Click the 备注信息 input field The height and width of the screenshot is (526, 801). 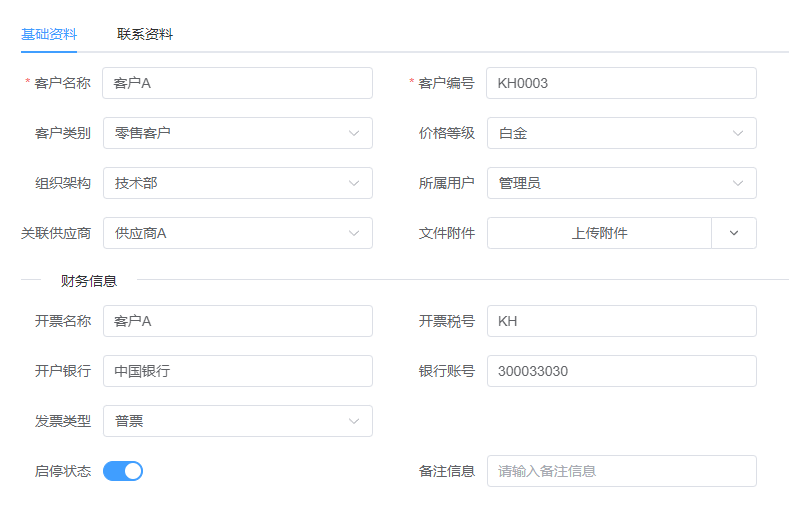point(621,471)
